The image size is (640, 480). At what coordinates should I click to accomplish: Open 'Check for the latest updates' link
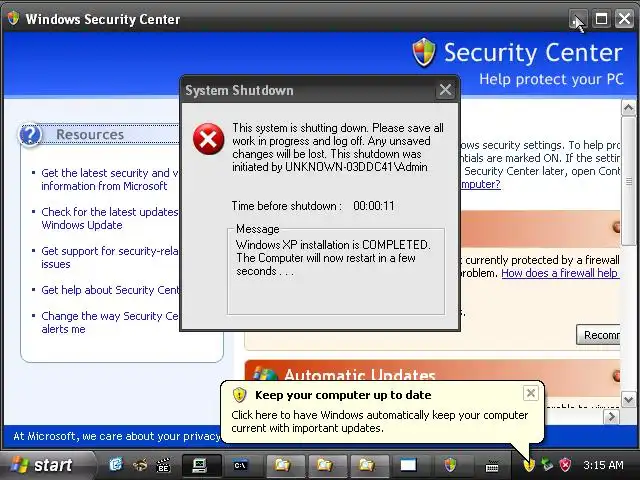coord(109,218)
